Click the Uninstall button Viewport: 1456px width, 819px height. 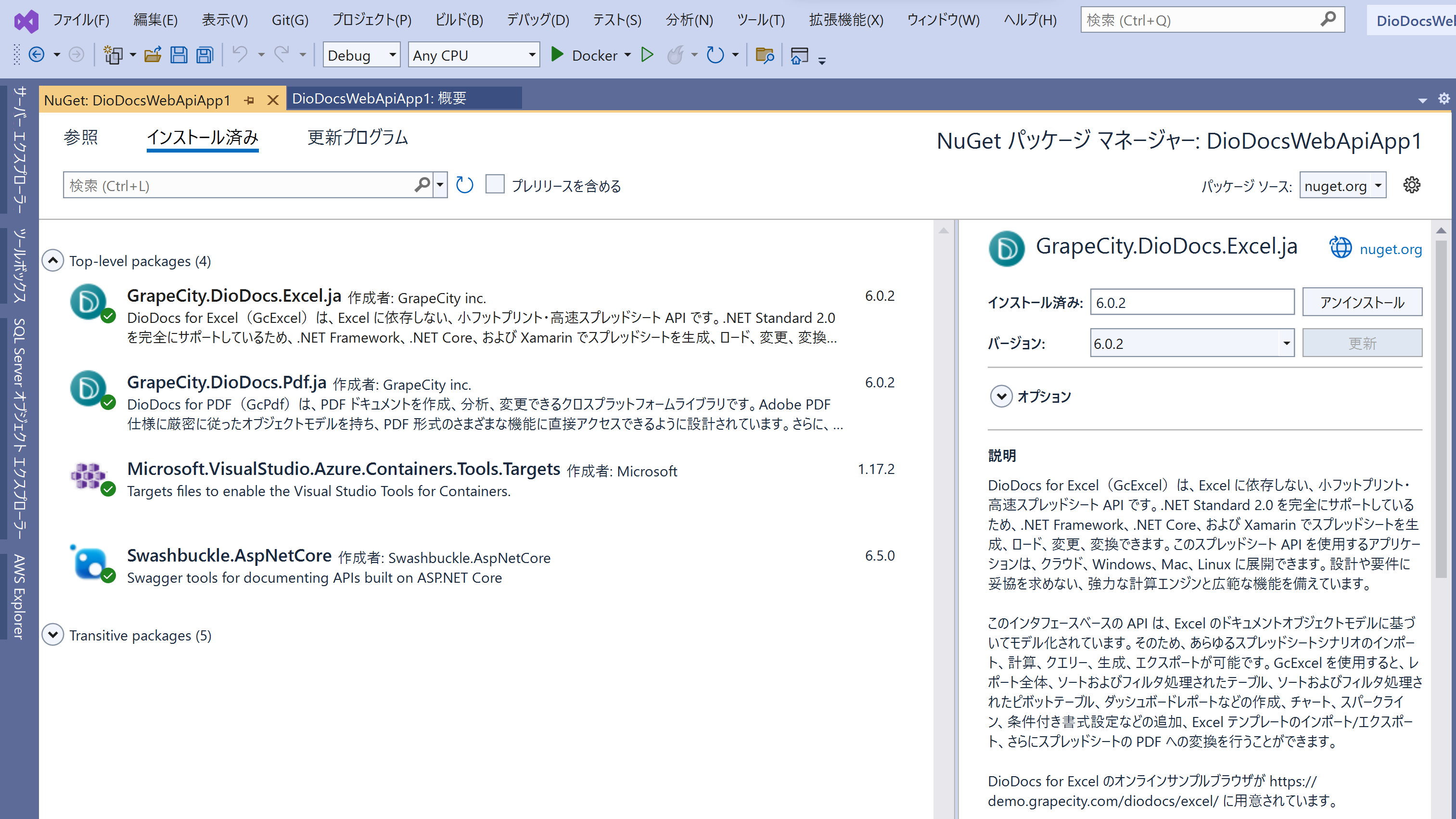point(1362,302)
